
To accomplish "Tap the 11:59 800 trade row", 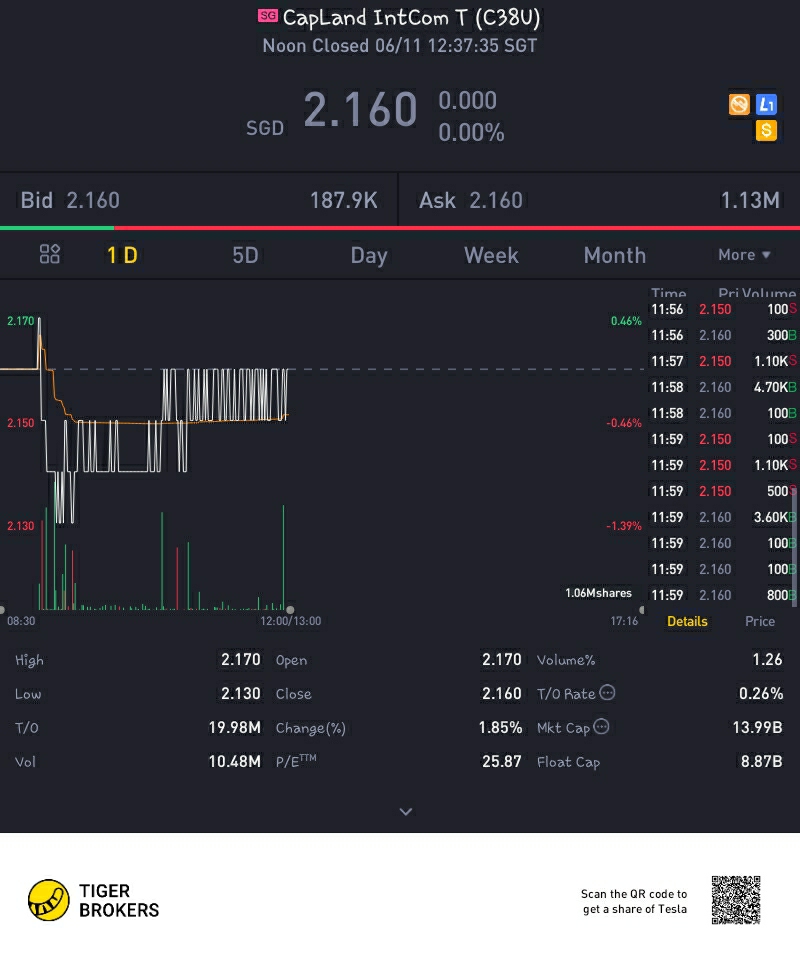I will 723,595.
